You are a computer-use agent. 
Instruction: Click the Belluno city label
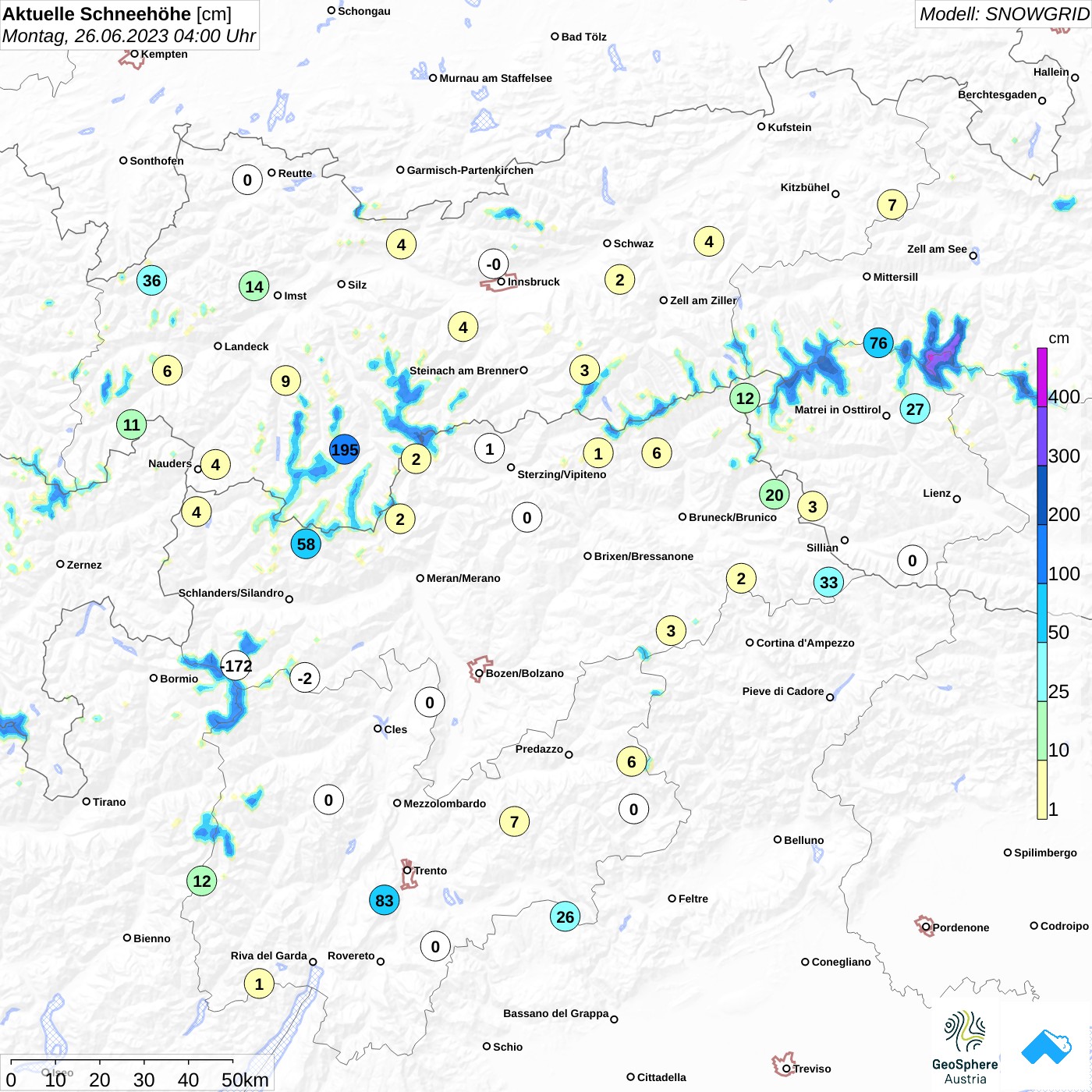pos(803,840)
